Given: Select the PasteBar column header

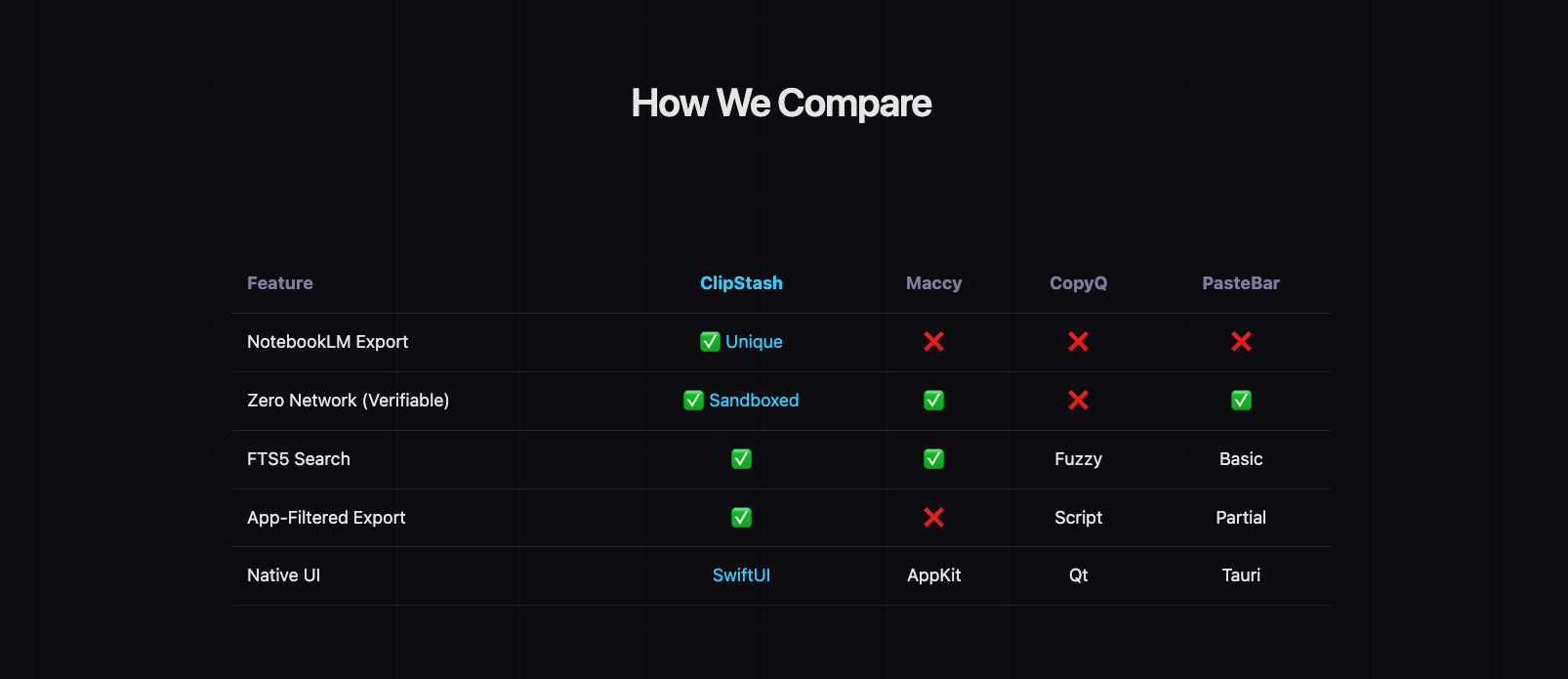Looking at the screenshot, I should coord(1241,283).
